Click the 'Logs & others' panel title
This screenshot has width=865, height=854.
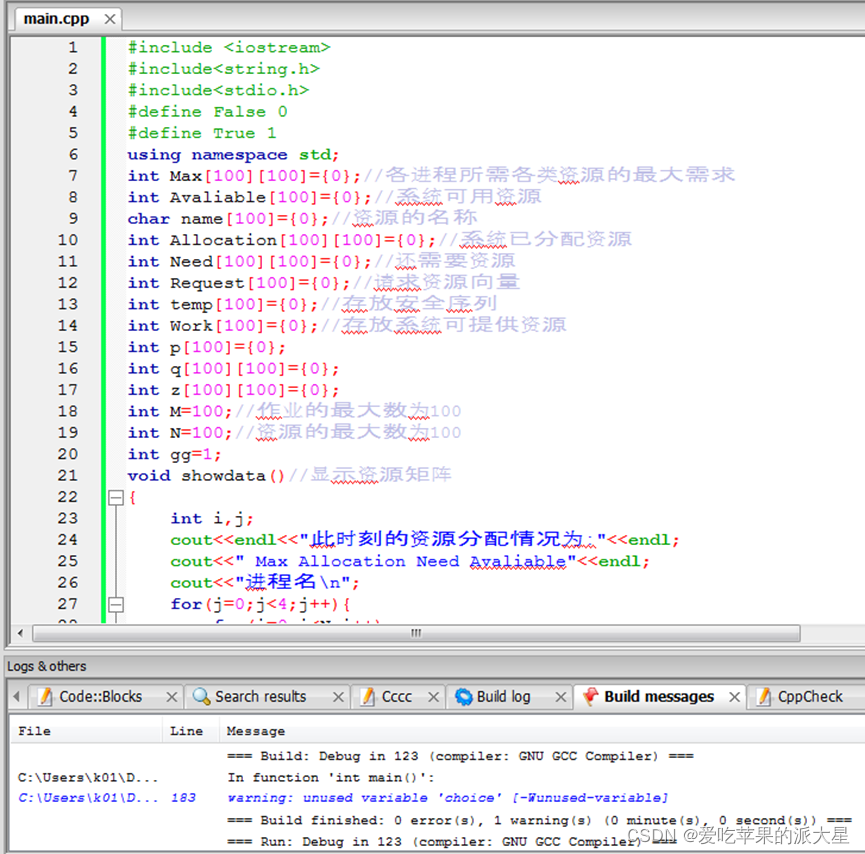(47, 666)
